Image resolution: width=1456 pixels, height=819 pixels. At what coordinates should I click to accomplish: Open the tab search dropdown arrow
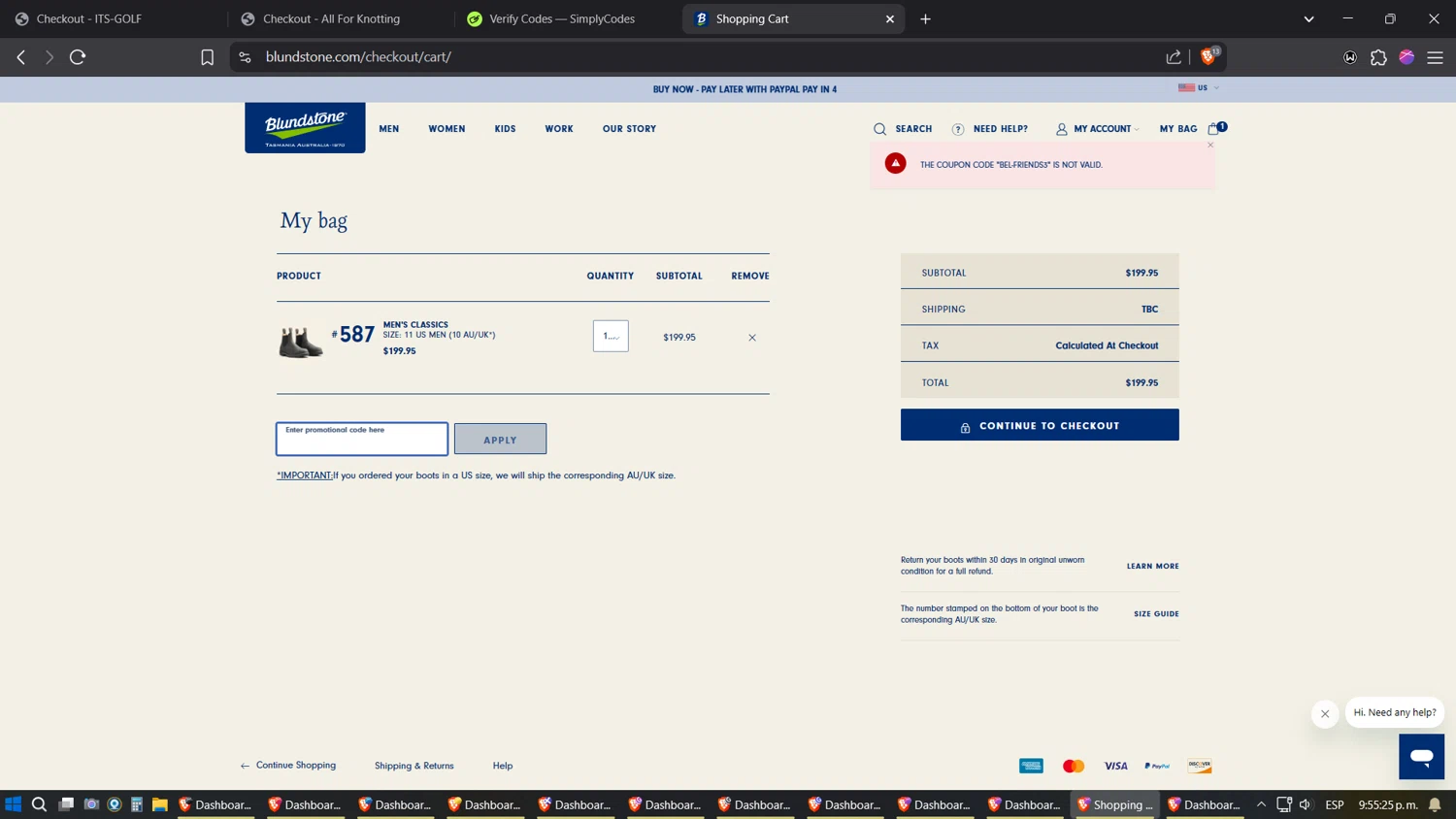point(1308,18)
